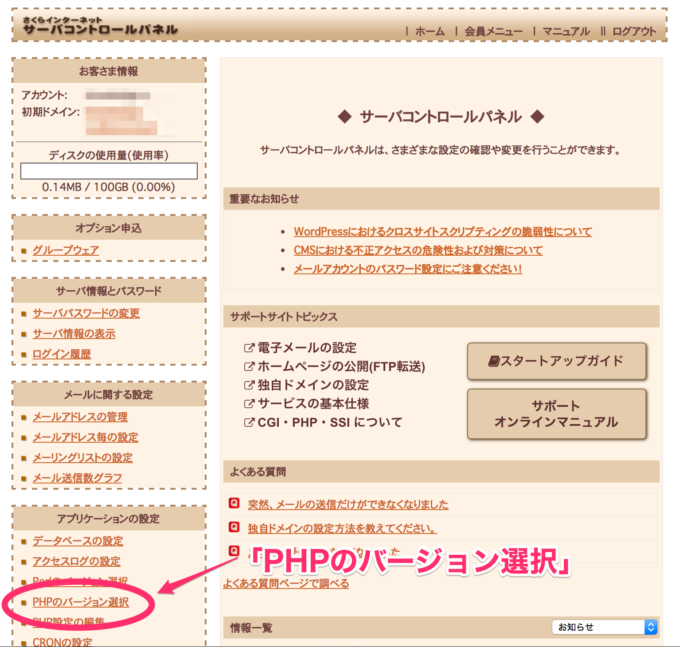Viewport: 680px width, 647px height.
Task: Open メール送信数グラフ link
Action: click(x=77, y=478)
